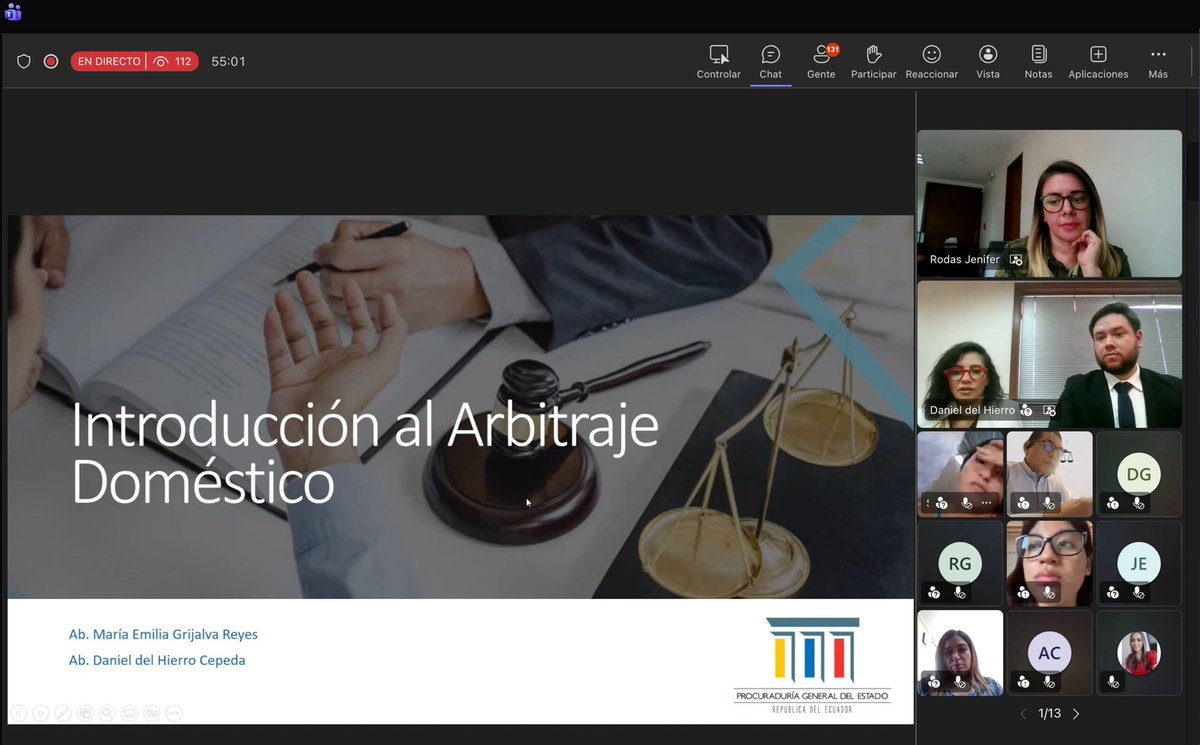1200x745 pixels.
Task: Open the Chat panel
Action: tap(770, 61)
